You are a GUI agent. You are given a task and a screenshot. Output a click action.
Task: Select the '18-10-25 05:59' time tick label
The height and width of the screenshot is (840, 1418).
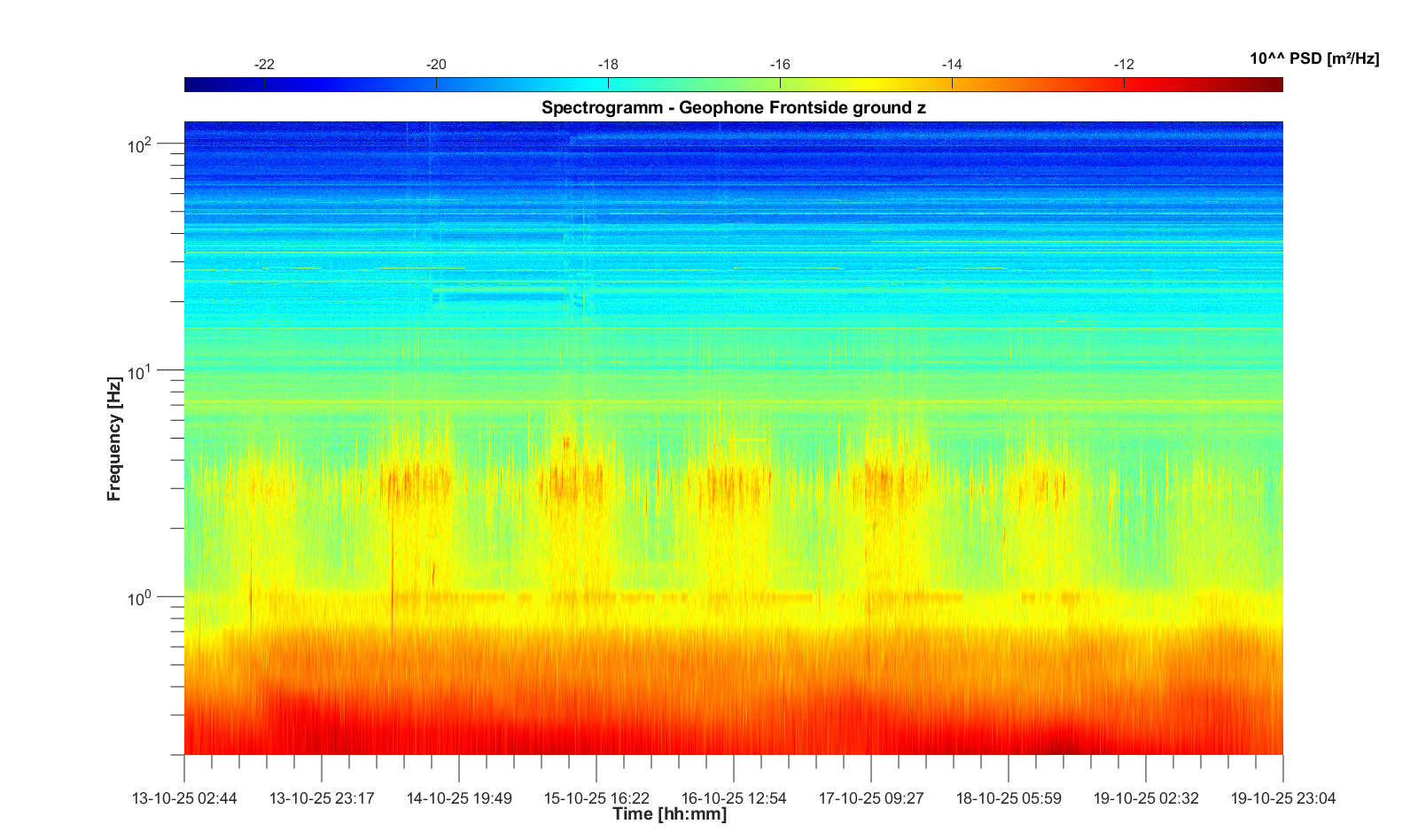1009,798
